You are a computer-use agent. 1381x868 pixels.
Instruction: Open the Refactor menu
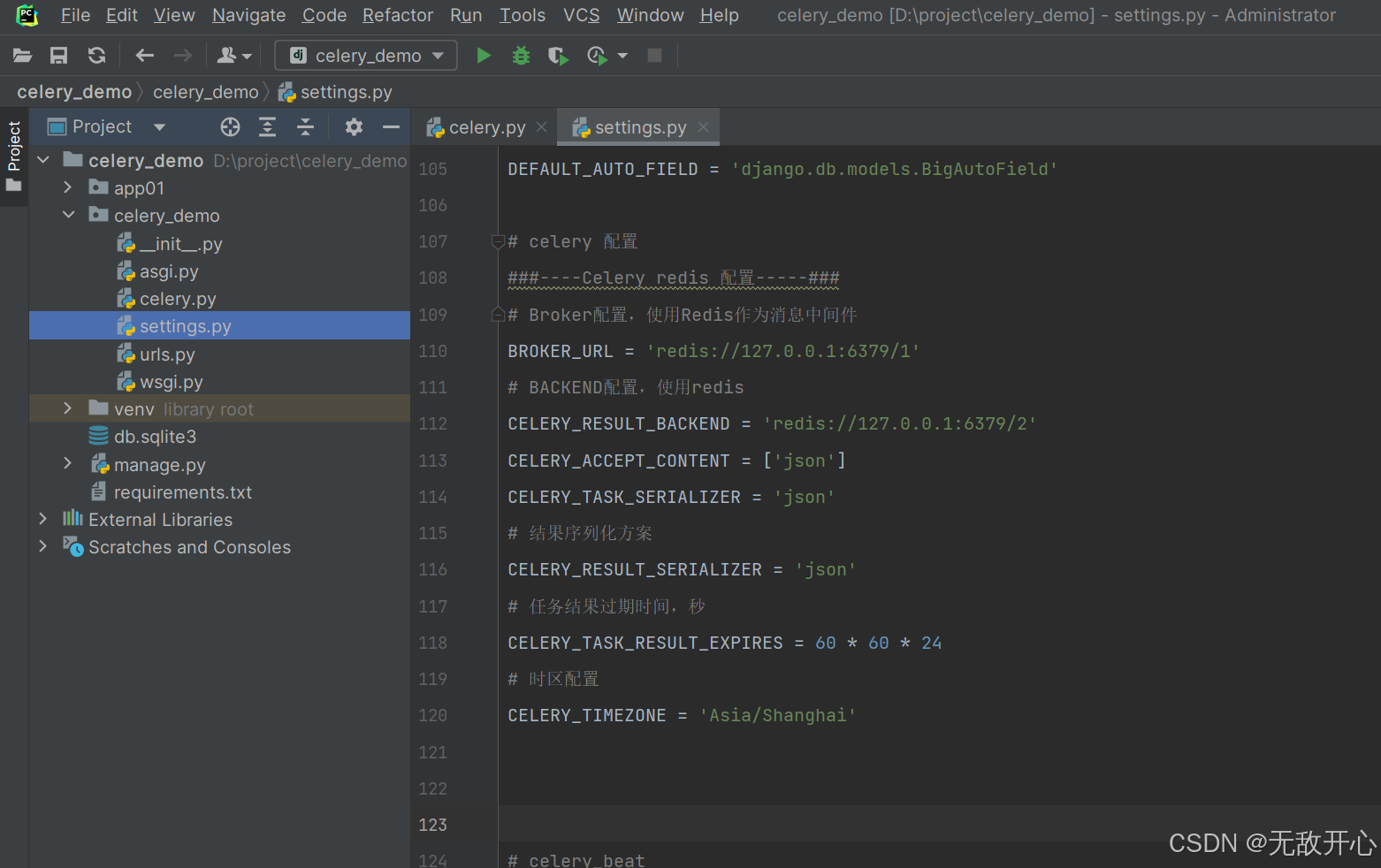click(398, 15)
